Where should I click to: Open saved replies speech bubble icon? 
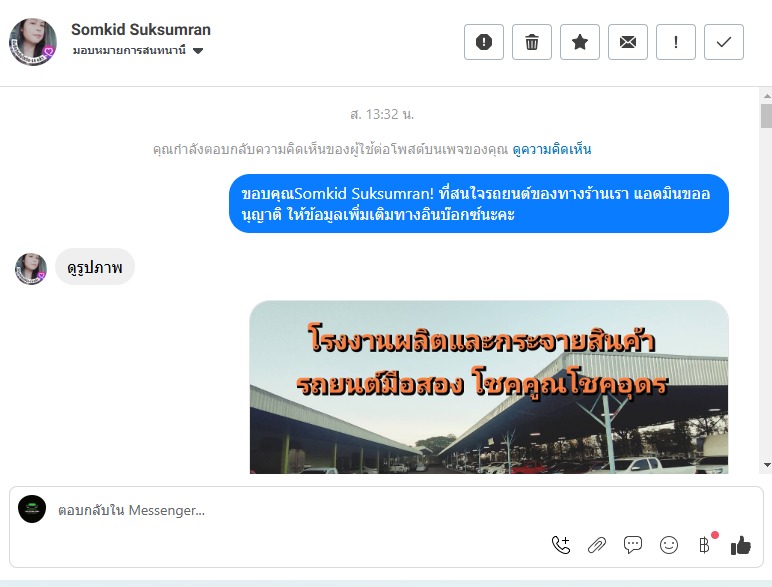633,545
